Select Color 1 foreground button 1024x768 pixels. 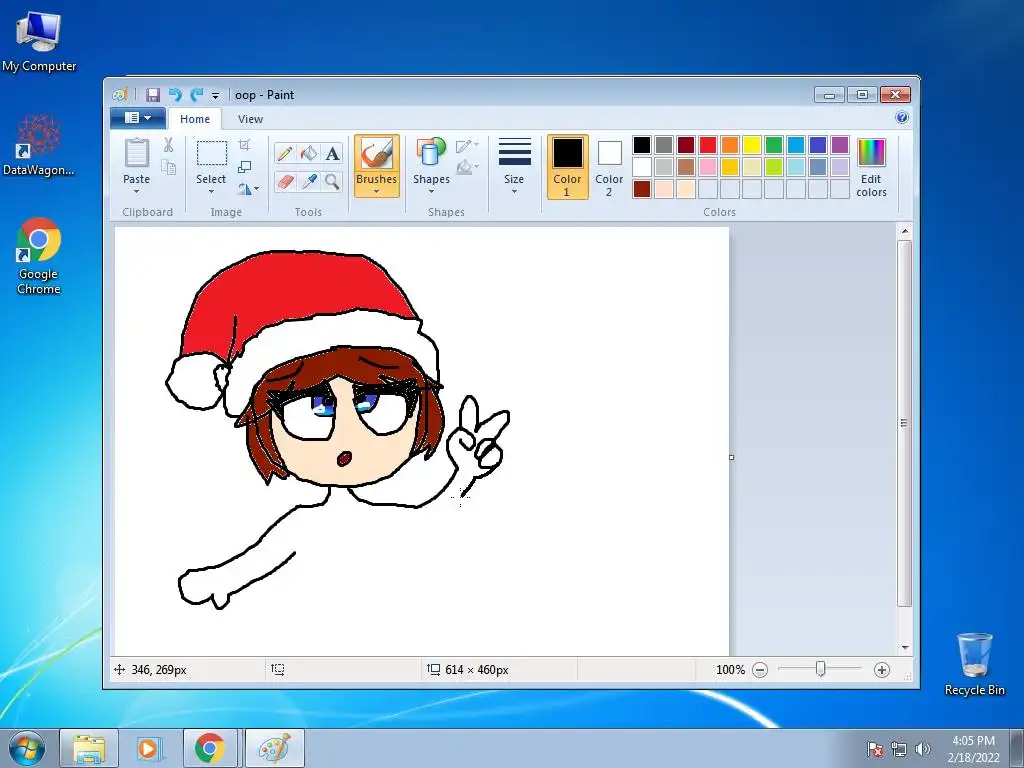pyautogui.click(x=568, y=167)
